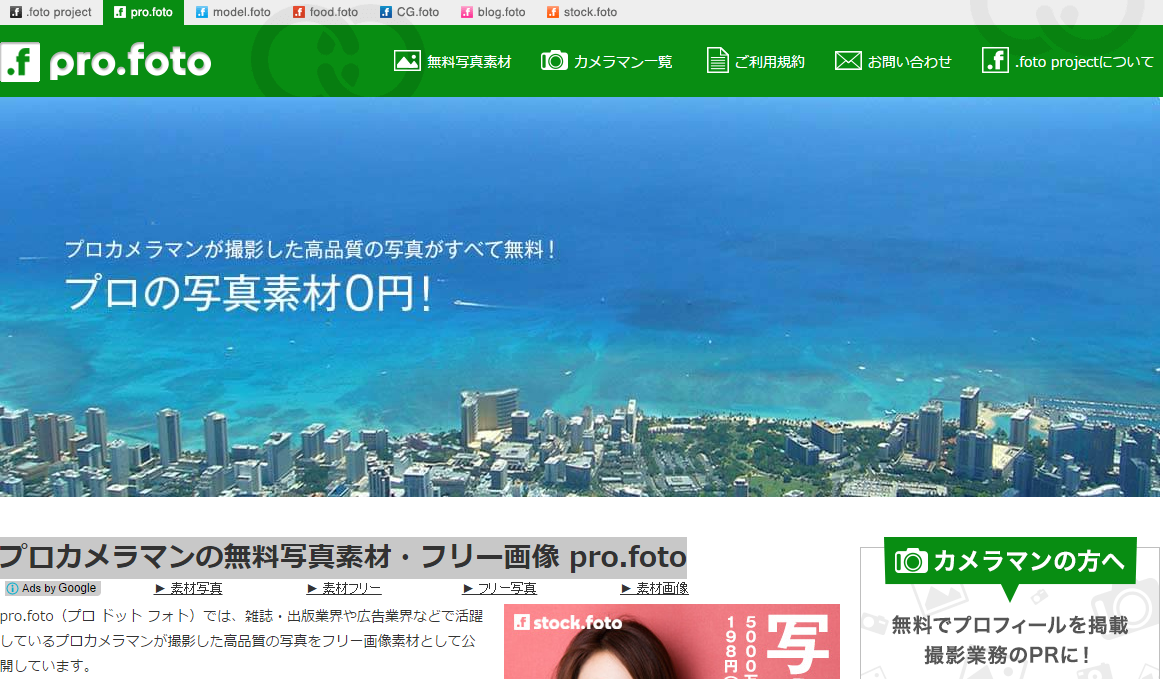
Task: Open the .foto project tab
Action: click(x=51, y=12)
